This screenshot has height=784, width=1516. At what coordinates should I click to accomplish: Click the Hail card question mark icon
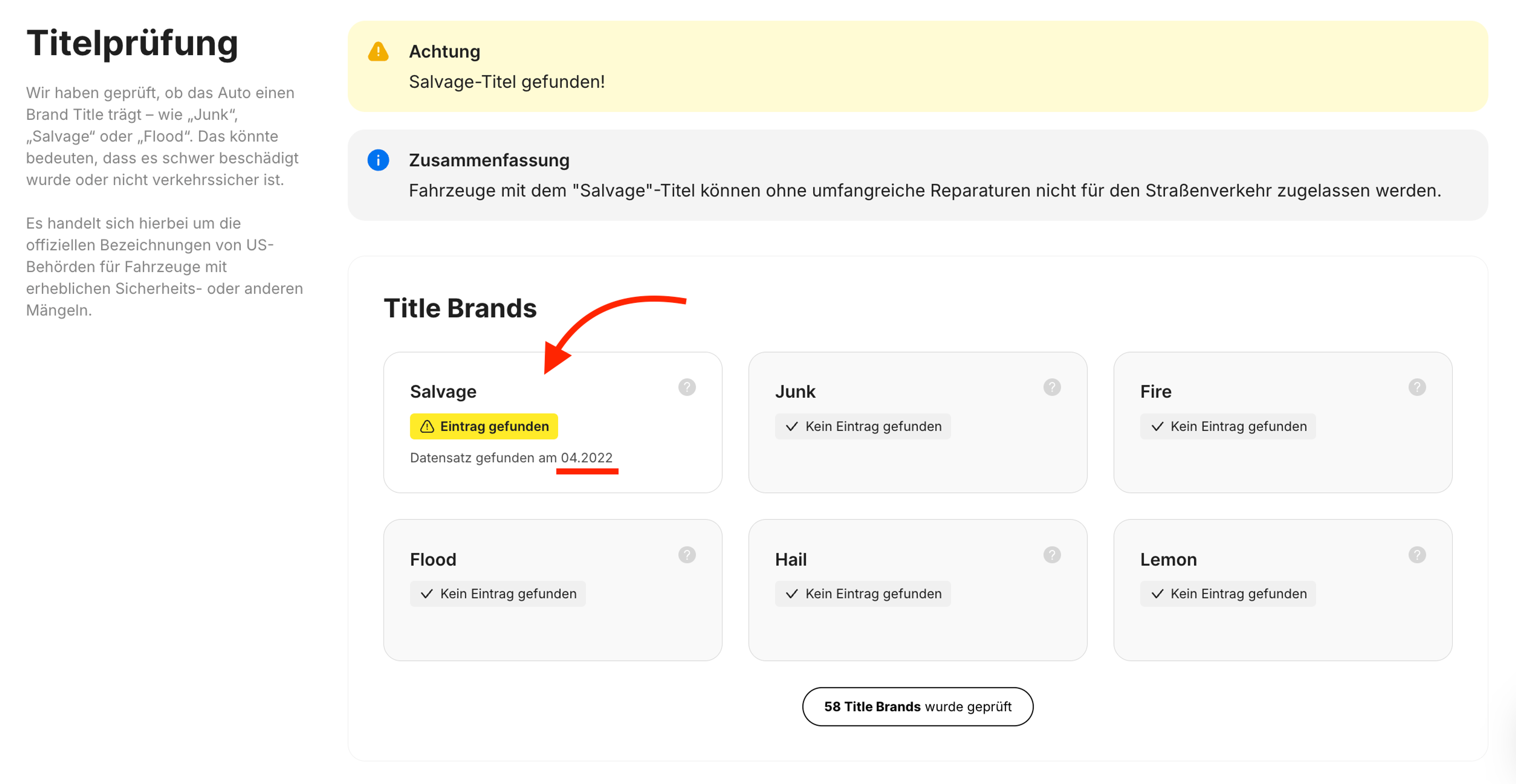(x=1052, y=555)
